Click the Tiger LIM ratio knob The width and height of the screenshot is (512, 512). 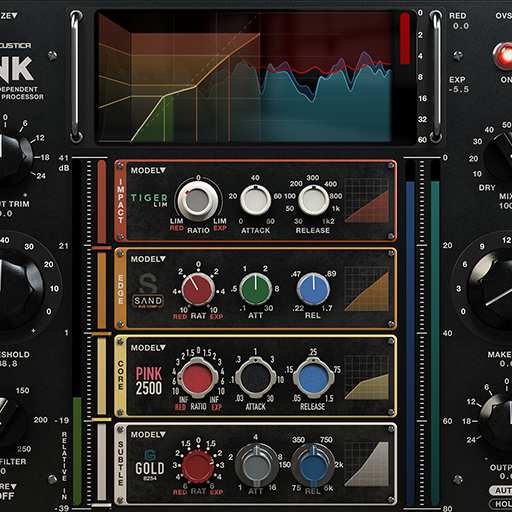click(197, 201)
